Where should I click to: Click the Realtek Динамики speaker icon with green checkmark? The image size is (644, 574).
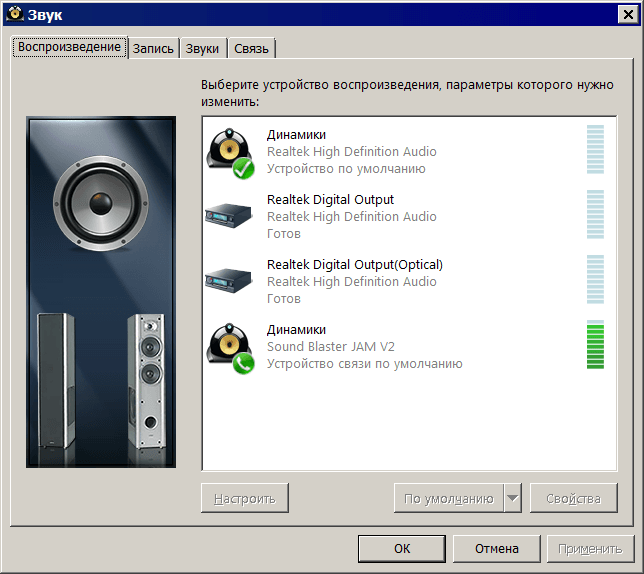230,154
